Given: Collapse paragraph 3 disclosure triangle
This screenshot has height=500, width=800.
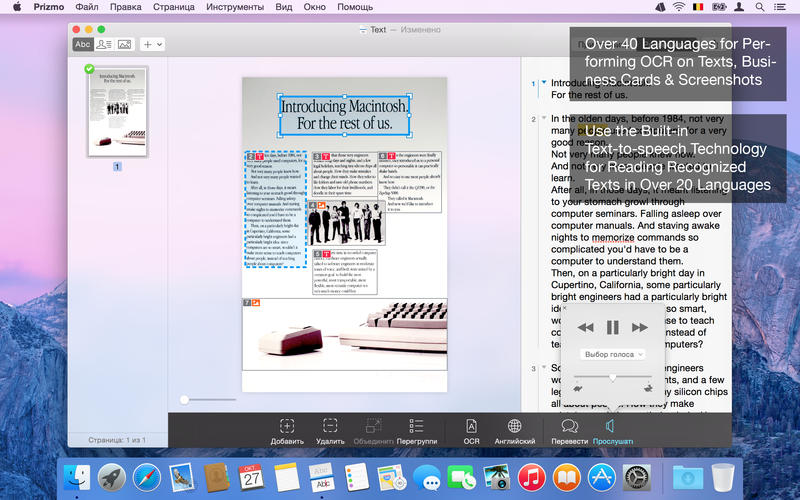Looking at the screenshot, I should [544, 367].
